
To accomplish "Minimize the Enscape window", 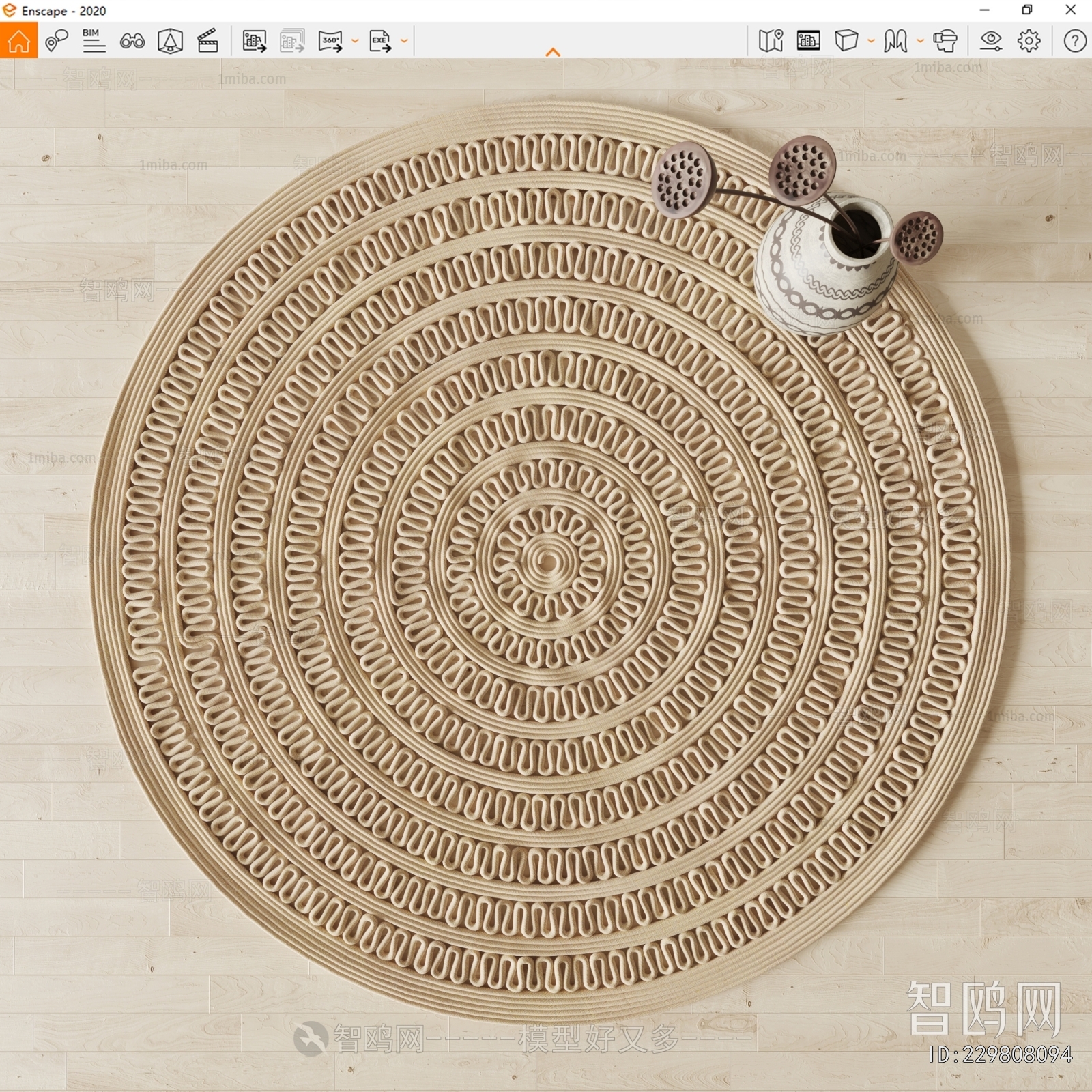I will click(x=984, y=10).
